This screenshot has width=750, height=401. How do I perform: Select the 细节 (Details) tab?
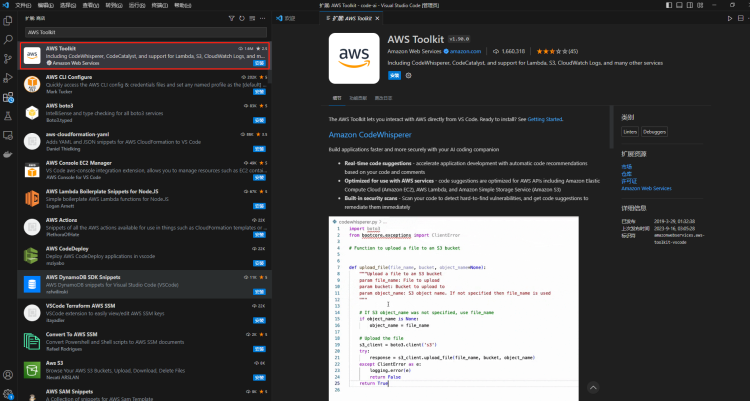tap(337, 98)
